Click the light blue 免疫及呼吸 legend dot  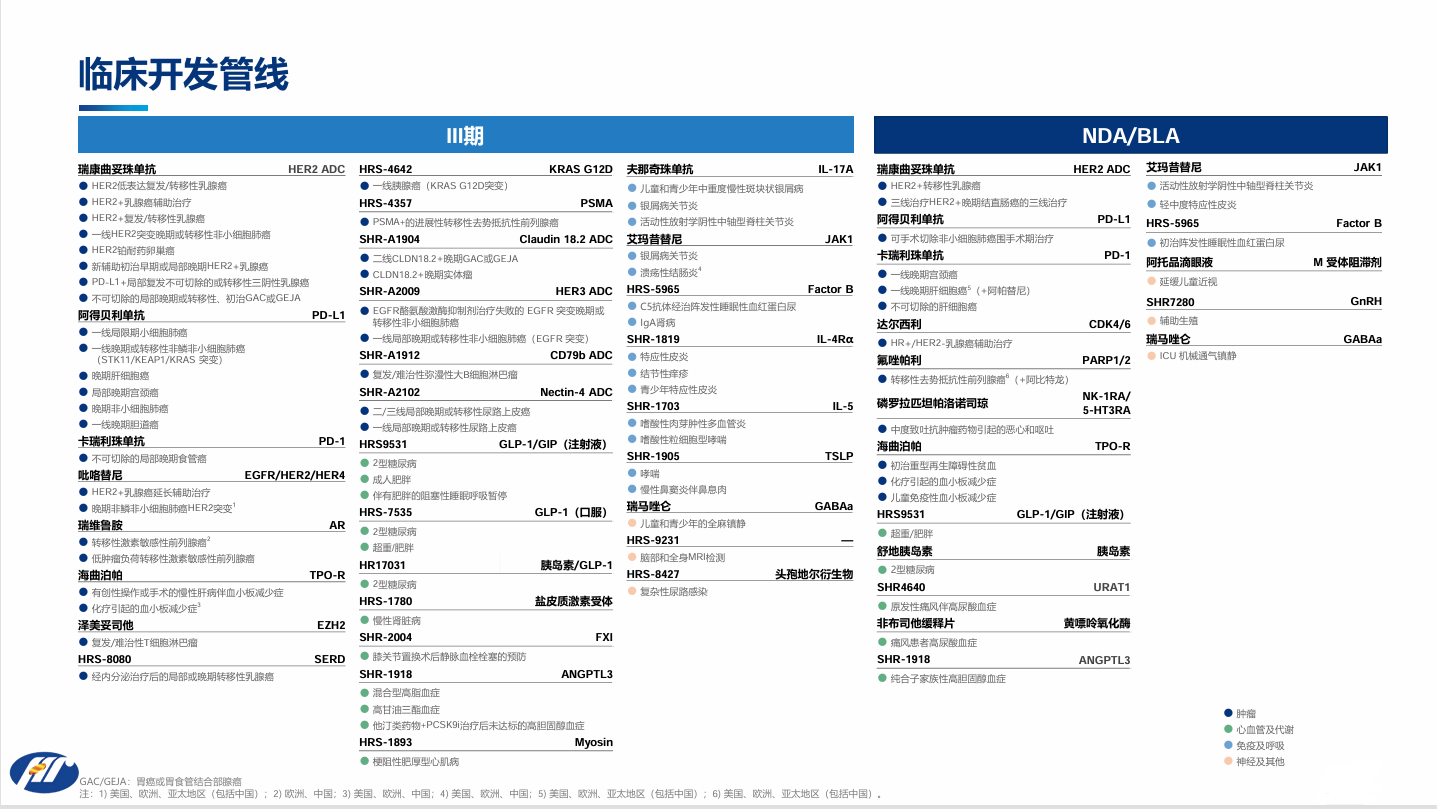(1228, 745)
